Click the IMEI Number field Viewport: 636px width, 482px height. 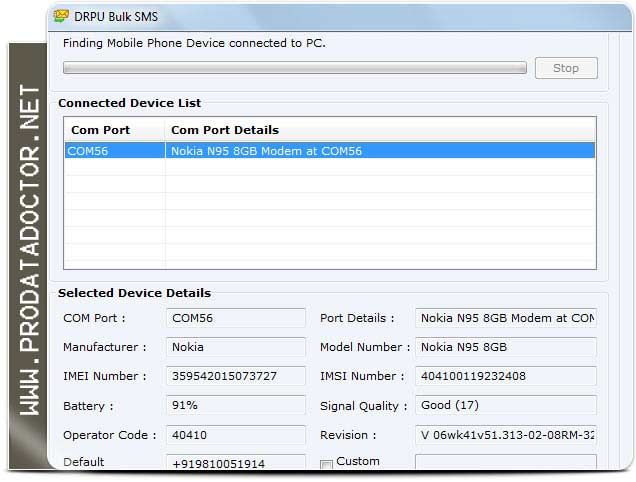point(236,376)
